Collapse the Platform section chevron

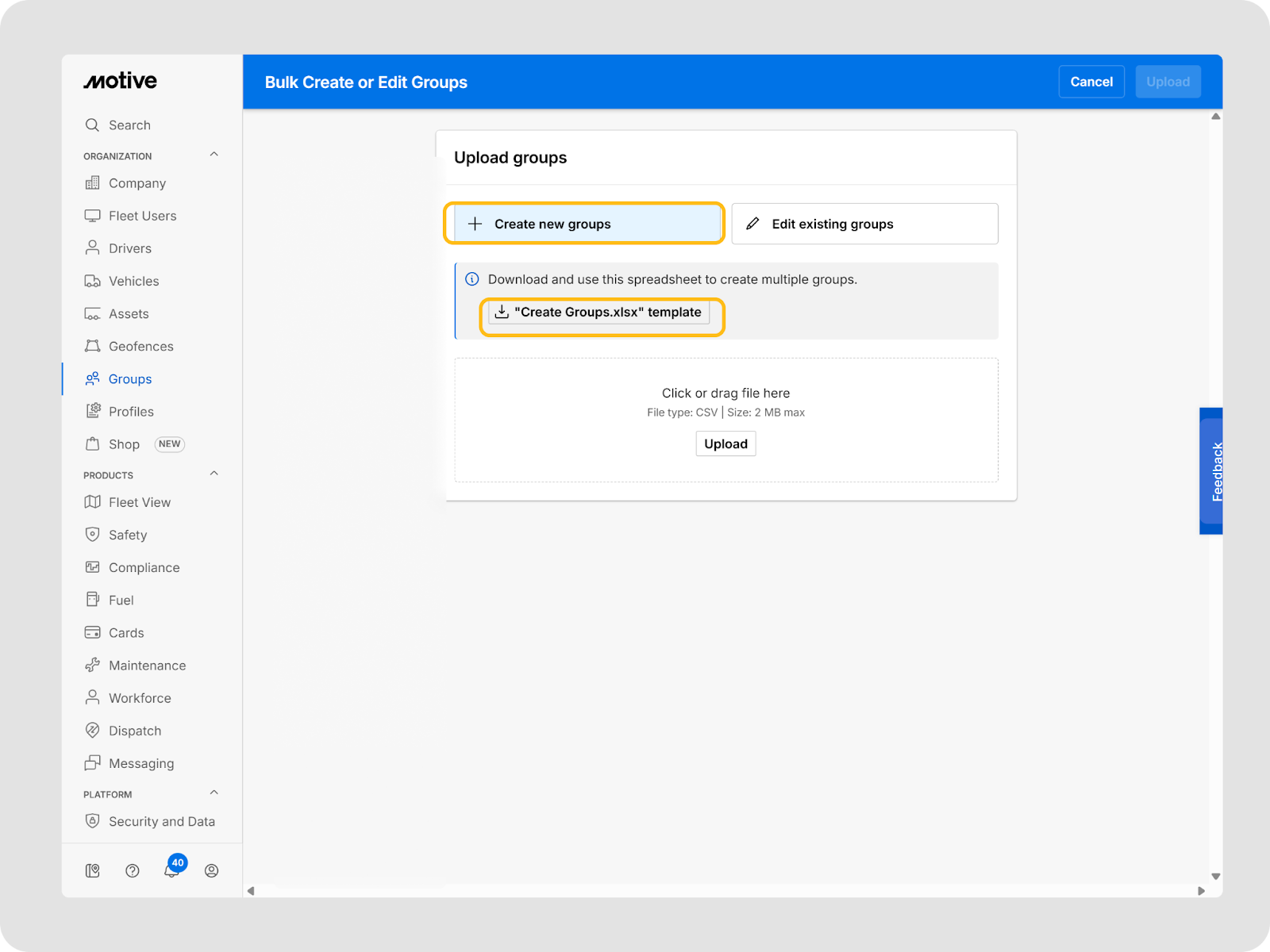point(214,793)
